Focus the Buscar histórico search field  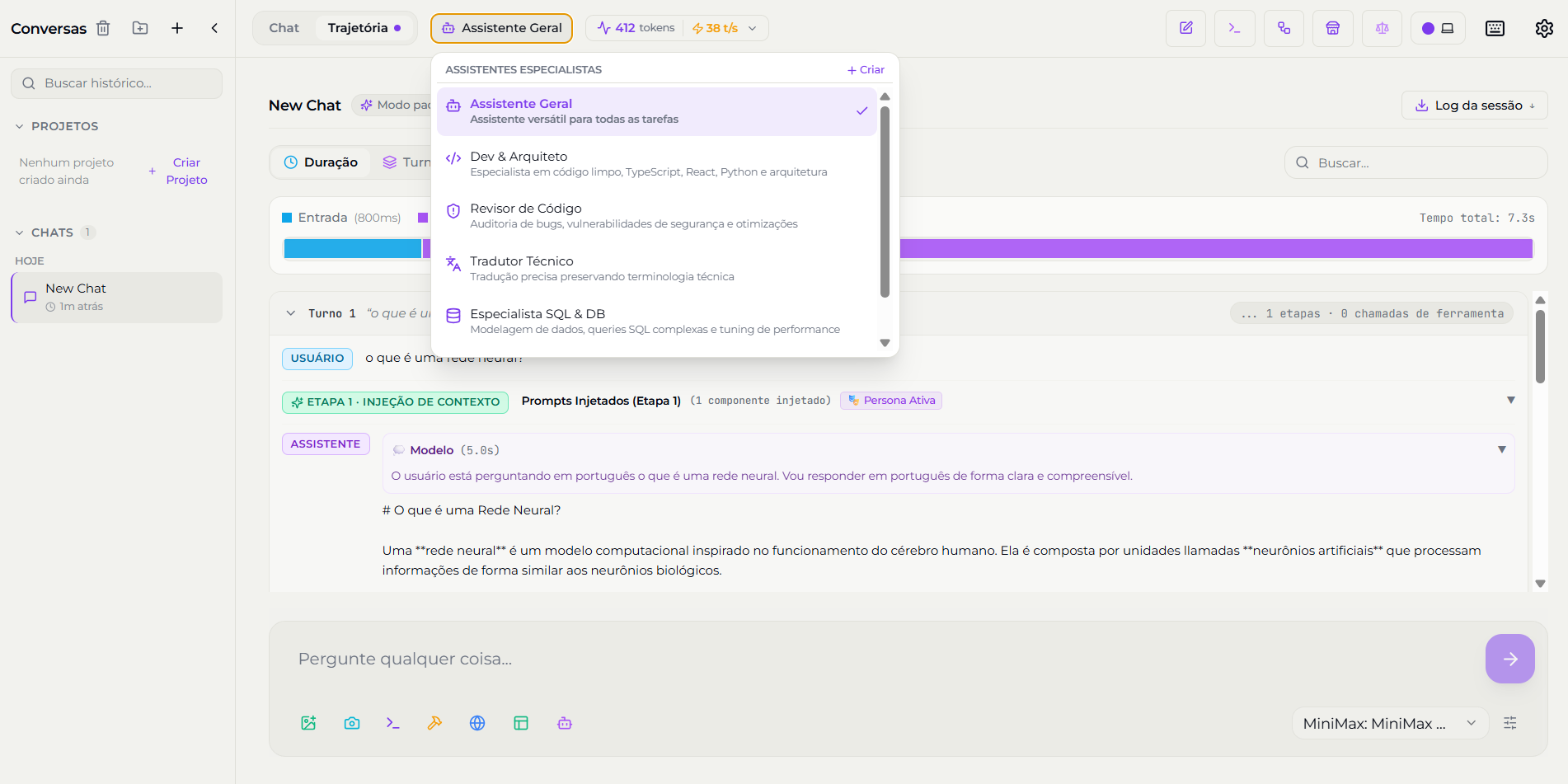(116, 83)
